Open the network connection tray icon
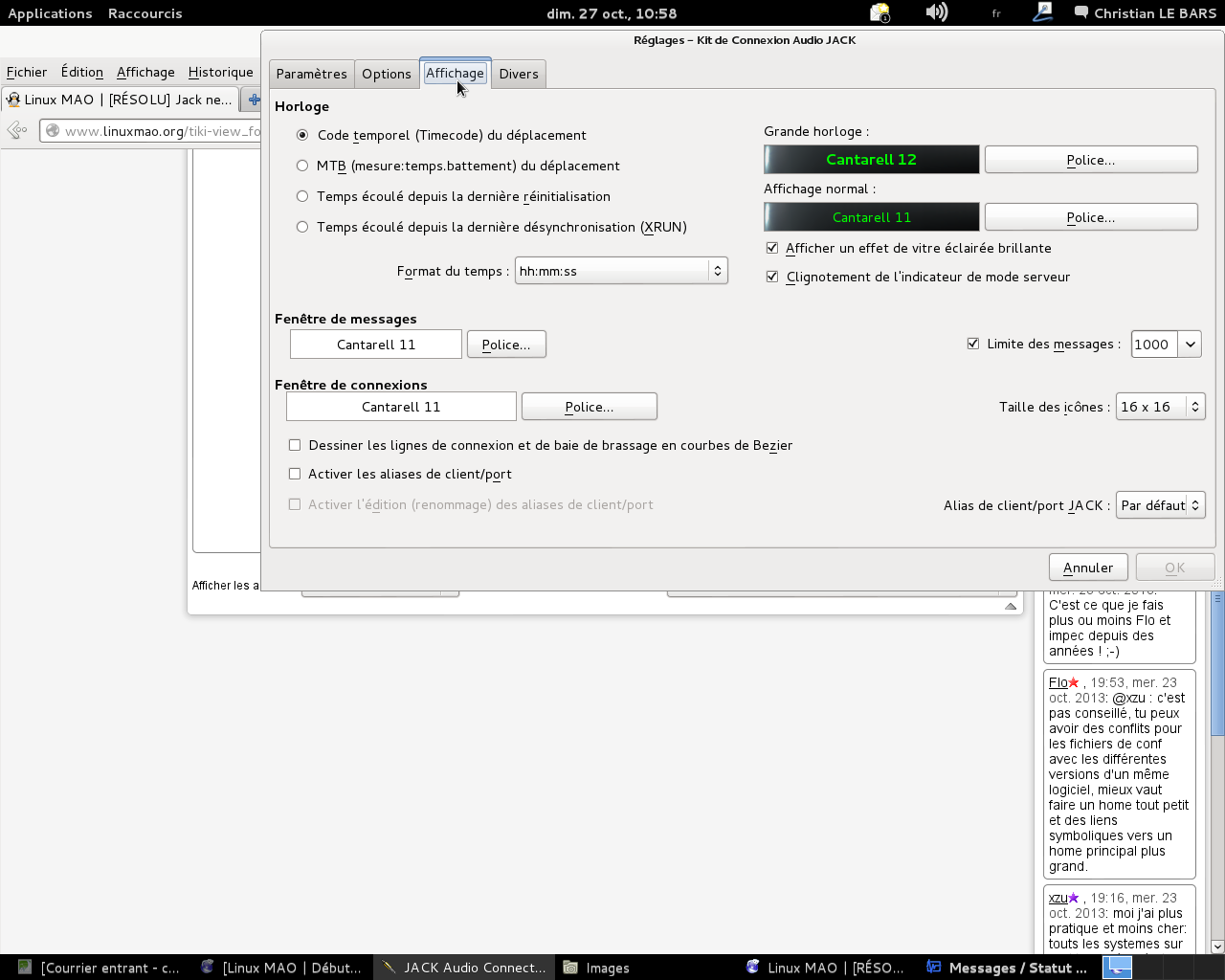This screenshot has height=980, width=1225. coord(1043,12)
